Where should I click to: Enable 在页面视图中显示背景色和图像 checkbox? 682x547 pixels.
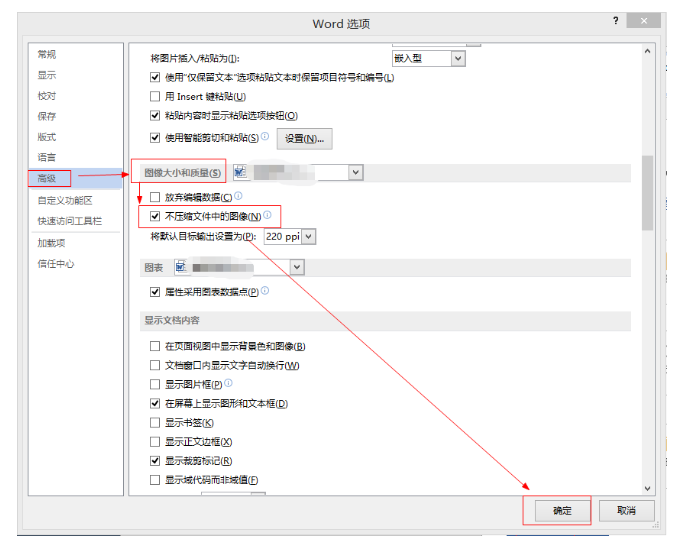click(x=155, y=346)
